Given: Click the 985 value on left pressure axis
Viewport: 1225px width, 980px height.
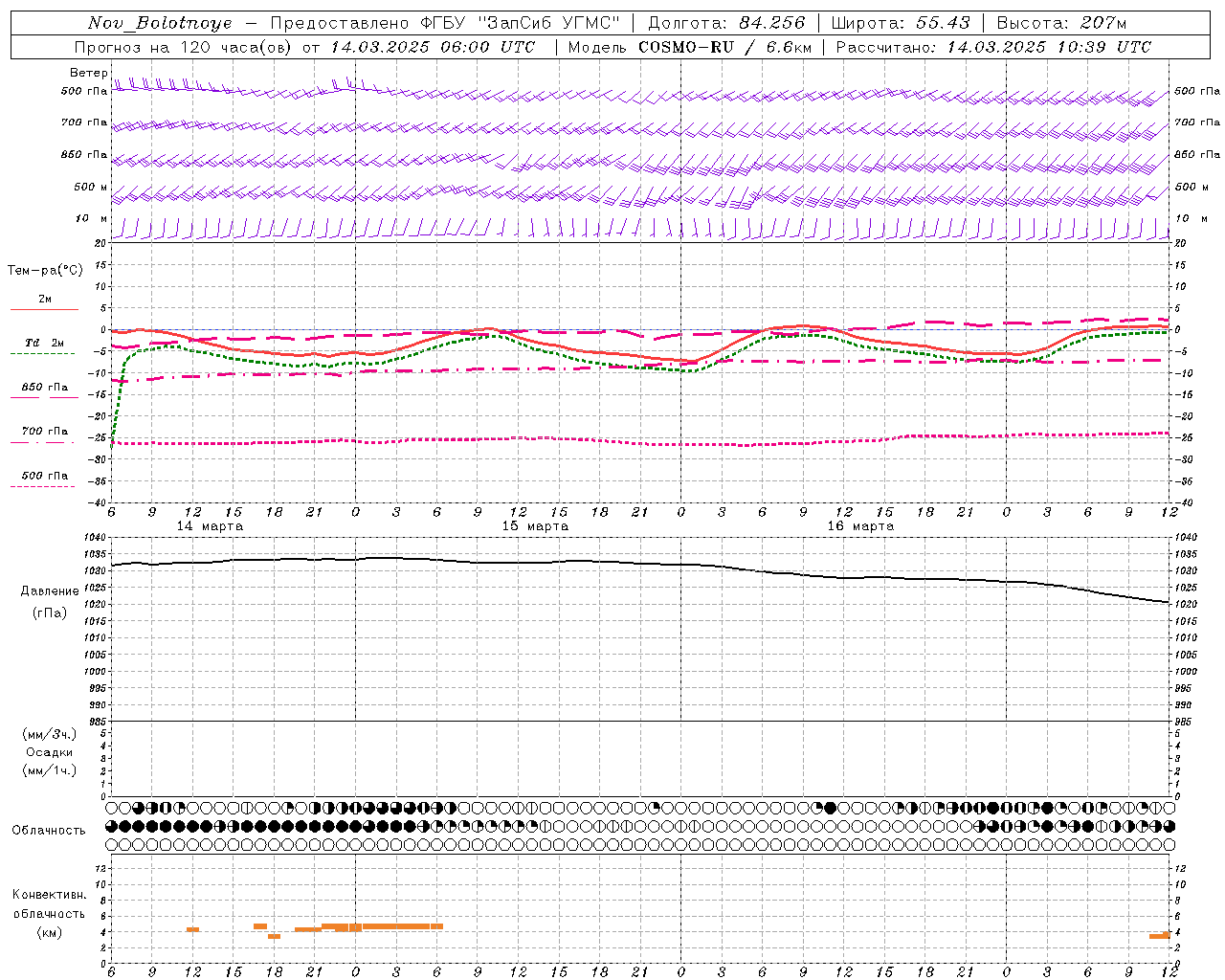Looking at the screenshot, I should click(100, 722).
